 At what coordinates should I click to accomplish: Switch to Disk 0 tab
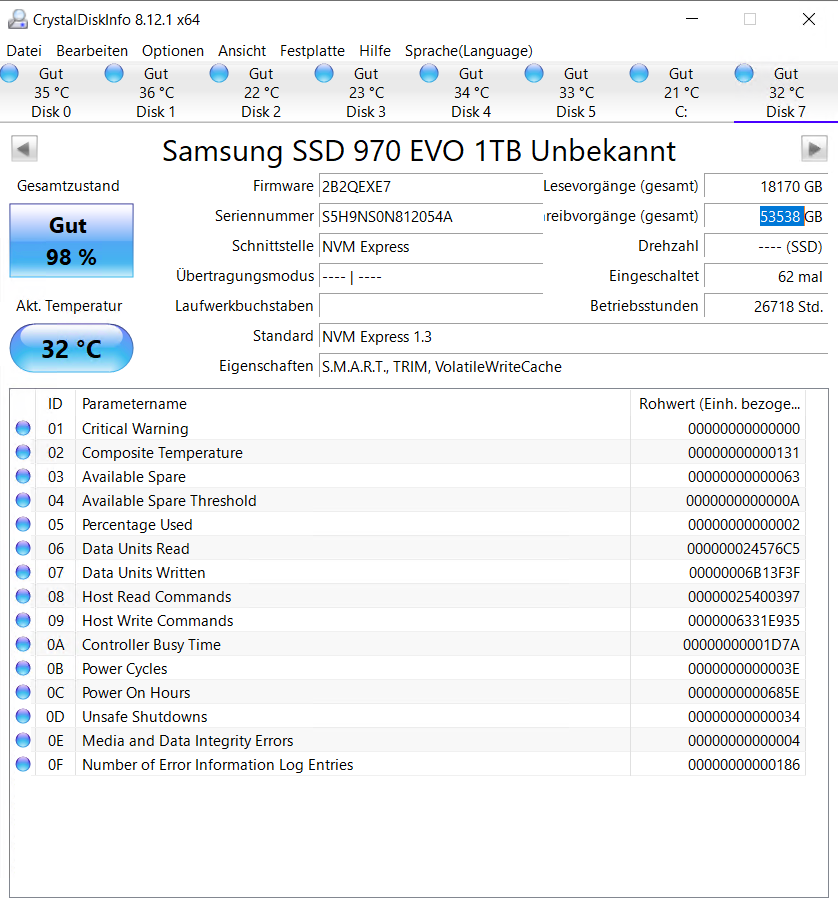coord(51,92)
